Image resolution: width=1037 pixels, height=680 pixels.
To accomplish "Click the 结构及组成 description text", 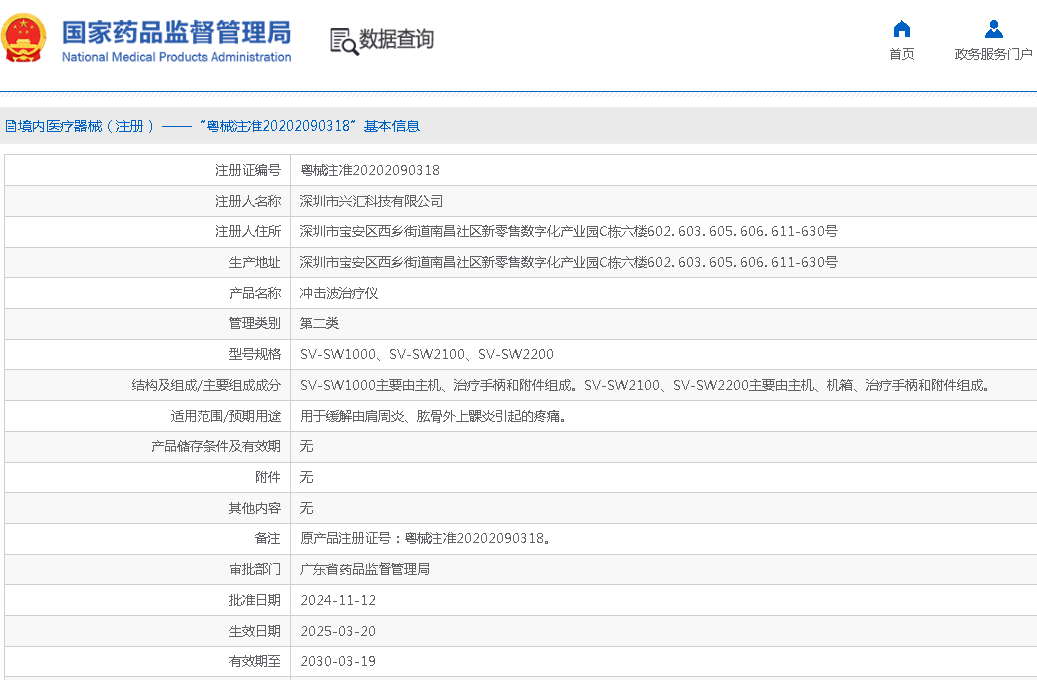I will [646, 385].
